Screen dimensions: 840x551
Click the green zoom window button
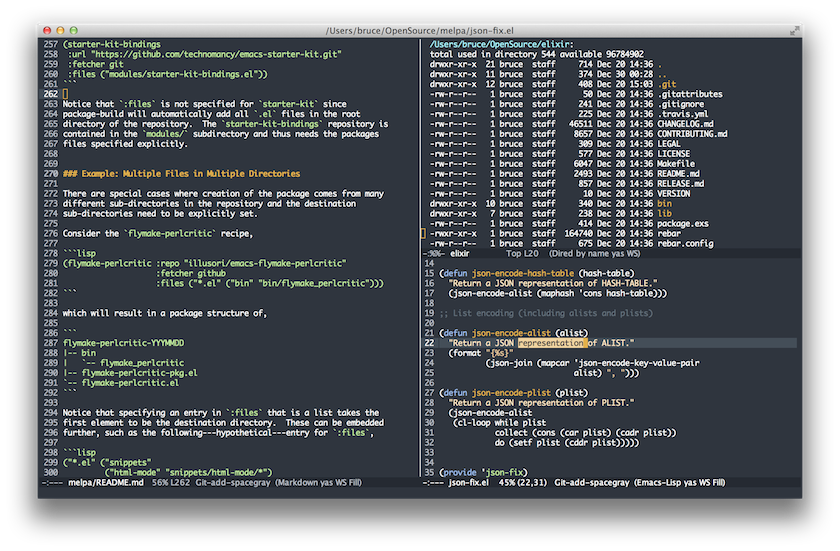point(74,31)
